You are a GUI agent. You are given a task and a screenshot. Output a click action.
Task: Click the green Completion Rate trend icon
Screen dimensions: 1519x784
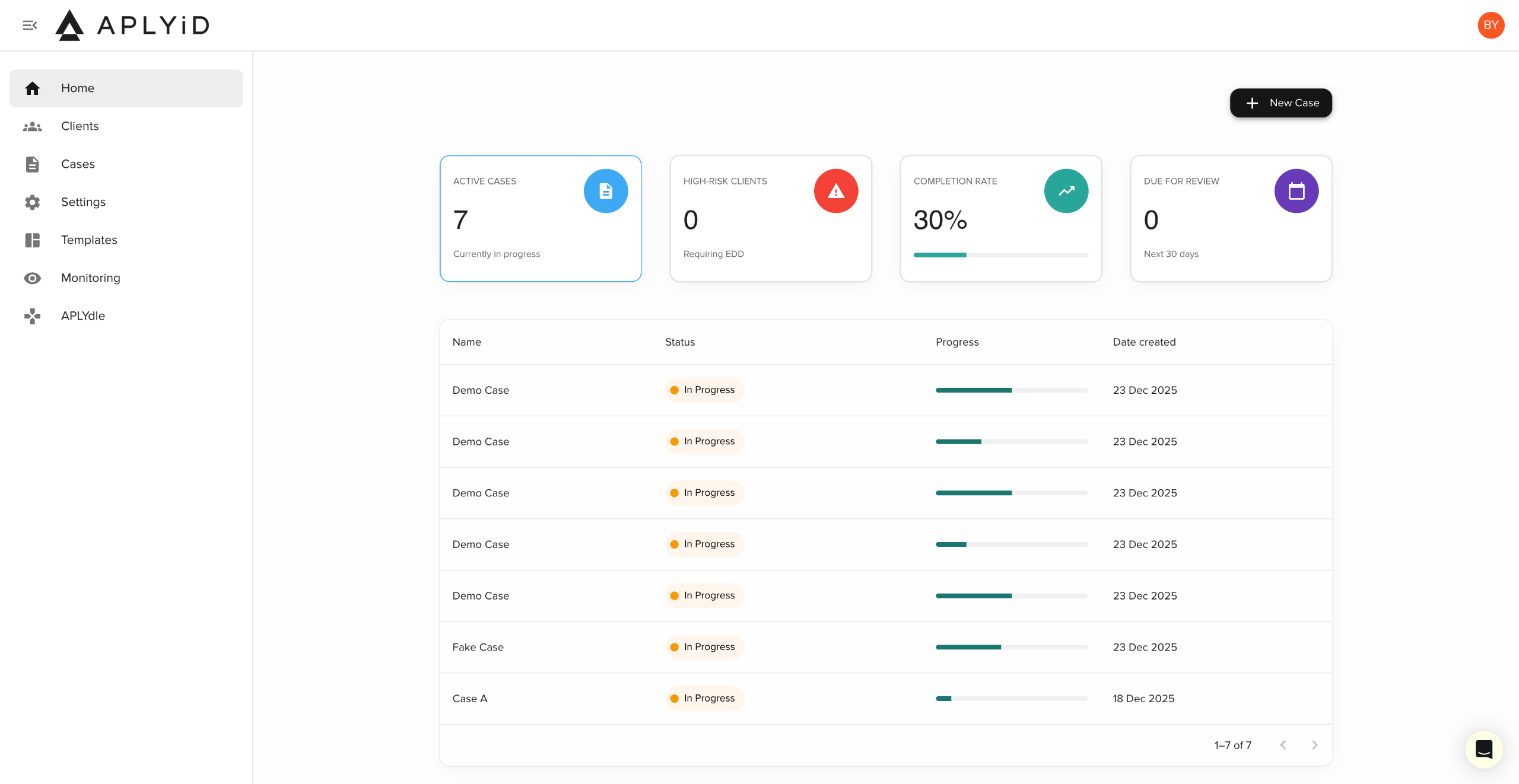point(1066,191)
